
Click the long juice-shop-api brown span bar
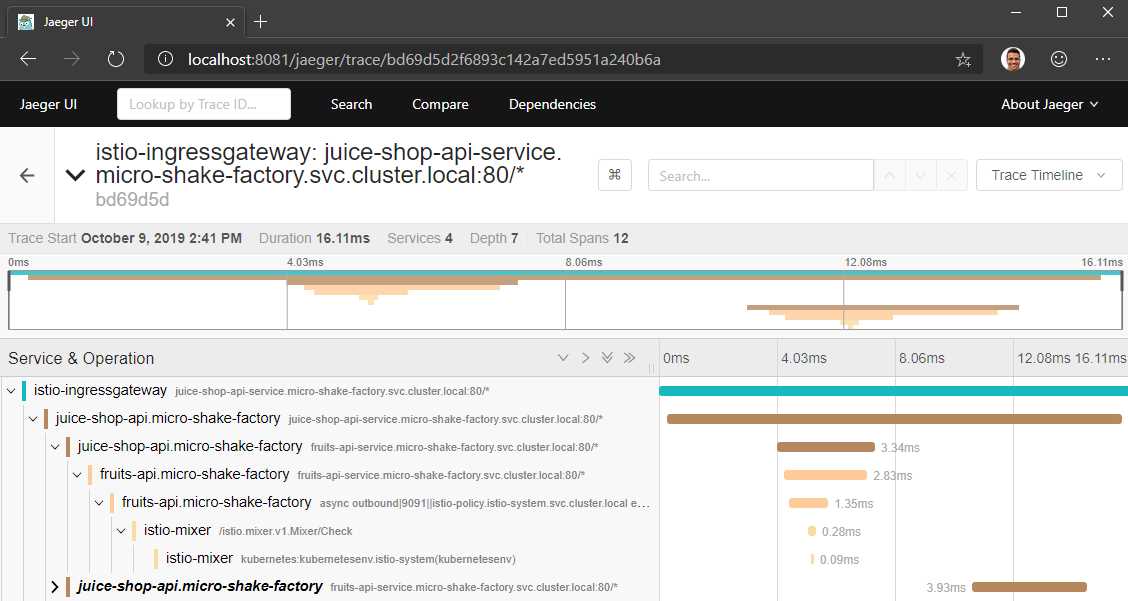pos(894,419)
